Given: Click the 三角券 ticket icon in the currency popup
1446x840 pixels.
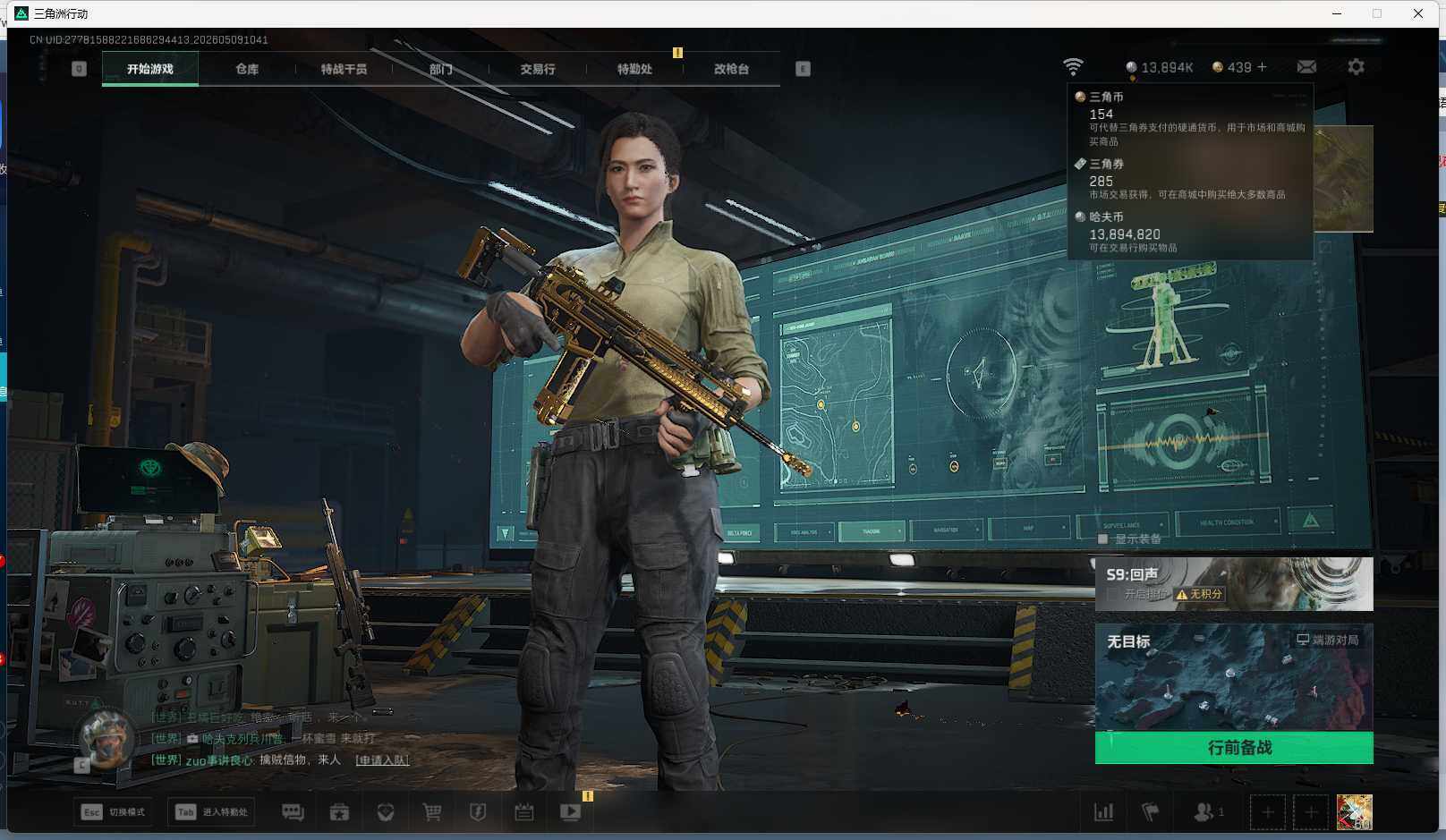Looking at the screenshot, I should click(1080, 164).
